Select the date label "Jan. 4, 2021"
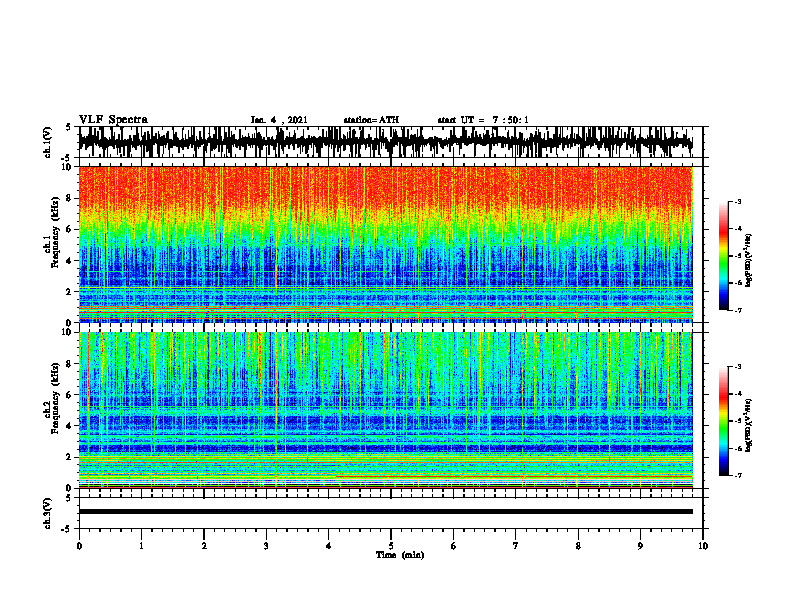792x612 pixels. pos(279,120)
